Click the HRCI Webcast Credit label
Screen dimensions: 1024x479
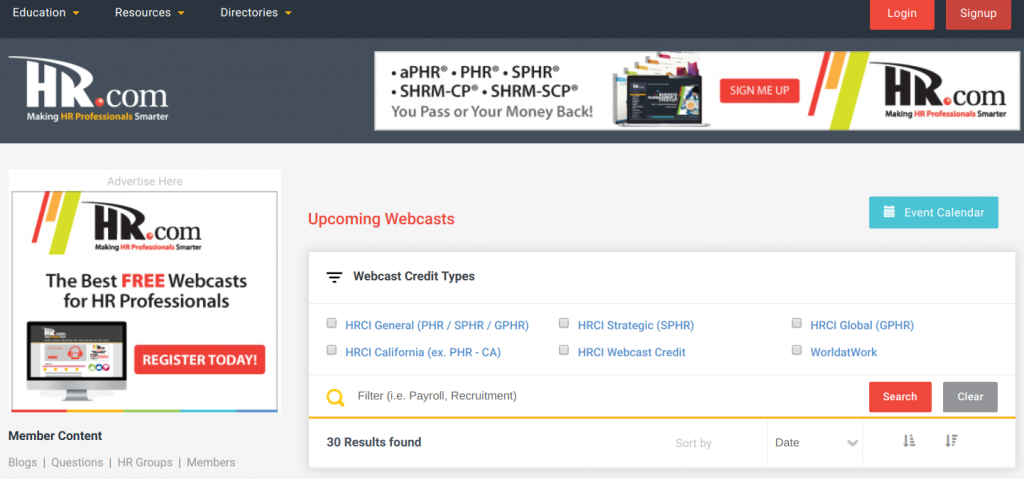[632, 352]
